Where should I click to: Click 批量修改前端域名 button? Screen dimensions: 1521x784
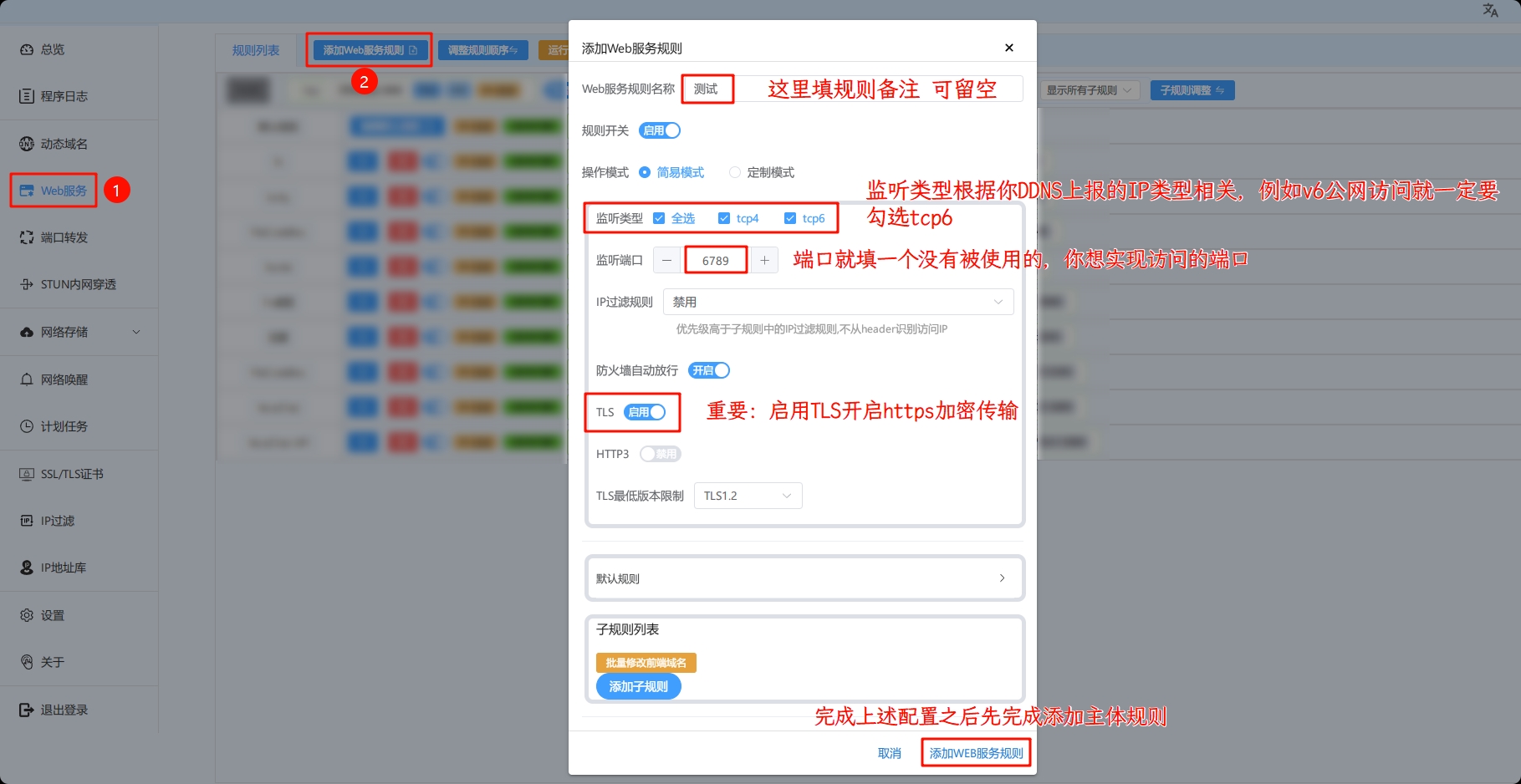pos(646,663)
